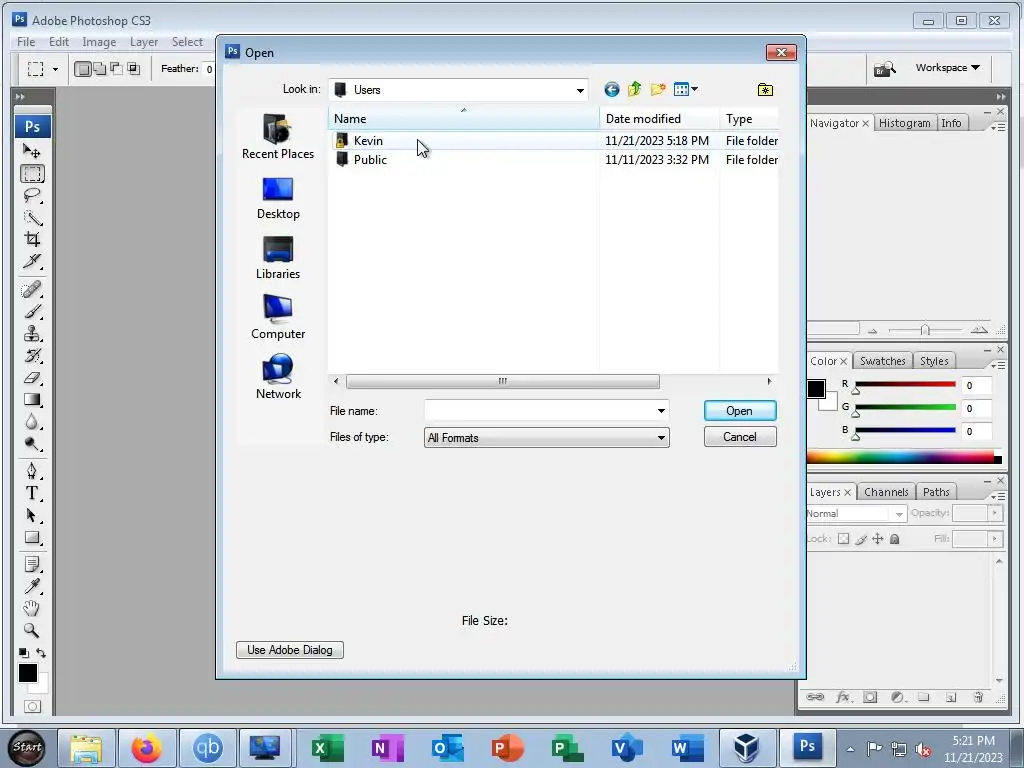Expand the Look in dropdown

pos(580,90)
